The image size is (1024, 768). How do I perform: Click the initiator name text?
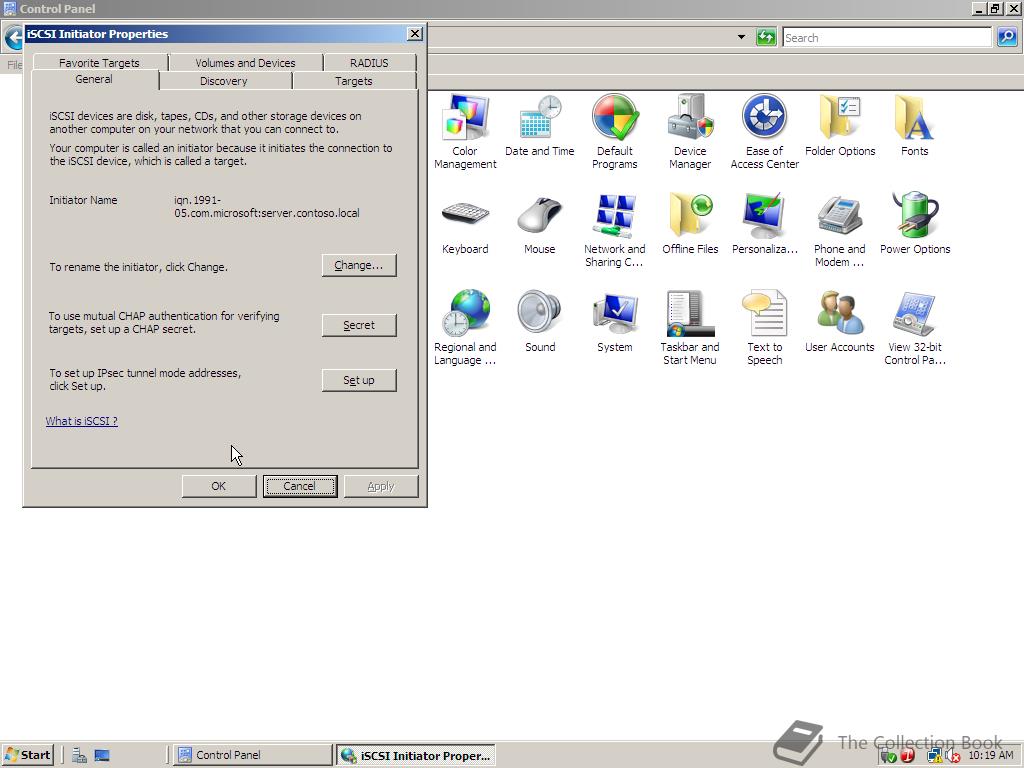click(266, 206)
